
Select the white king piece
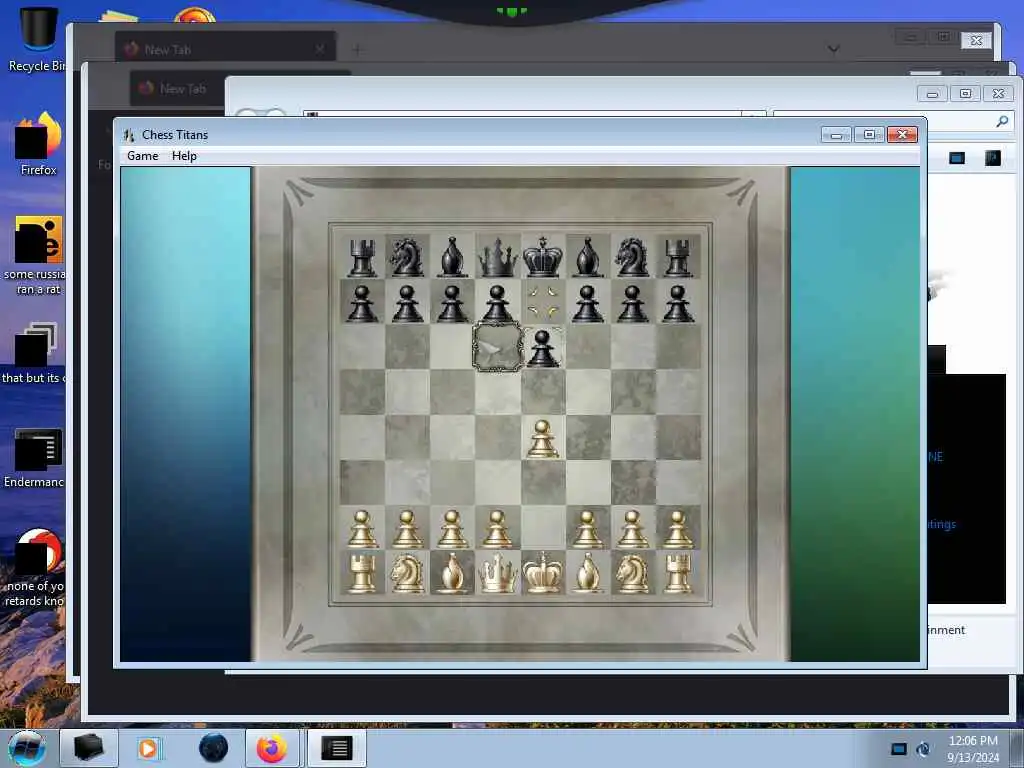coord(543,573)
